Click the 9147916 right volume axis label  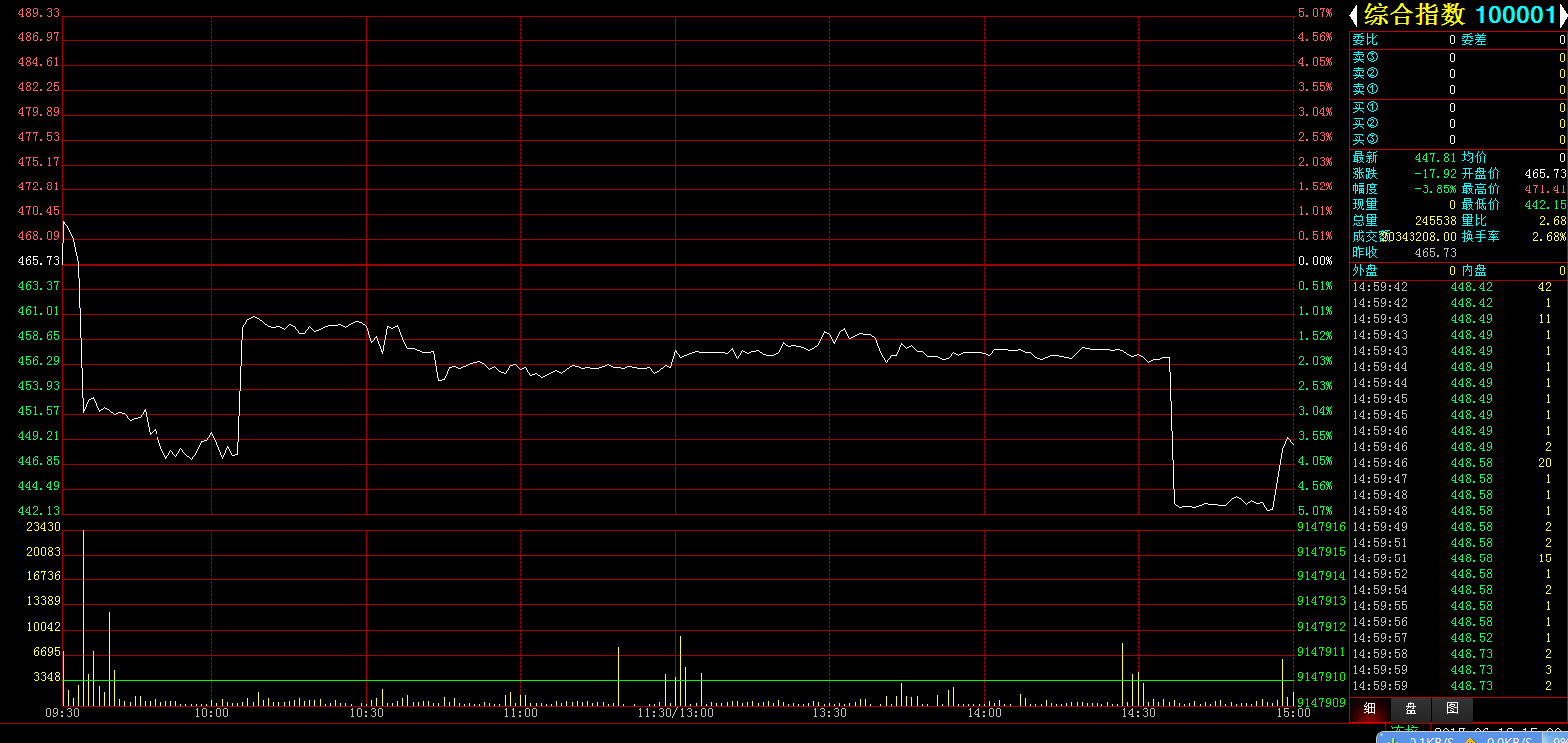click(x=1321, y=527)
